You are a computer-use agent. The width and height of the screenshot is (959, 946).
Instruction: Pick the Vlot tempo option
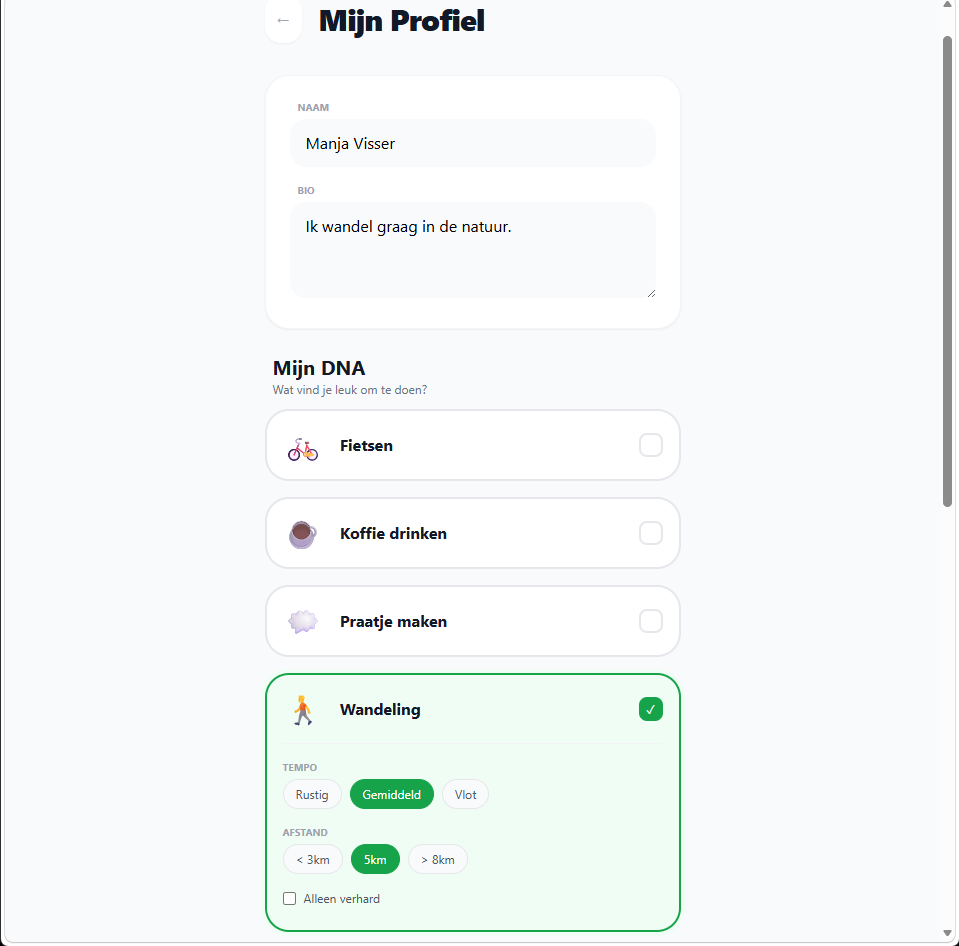(465, 794)
